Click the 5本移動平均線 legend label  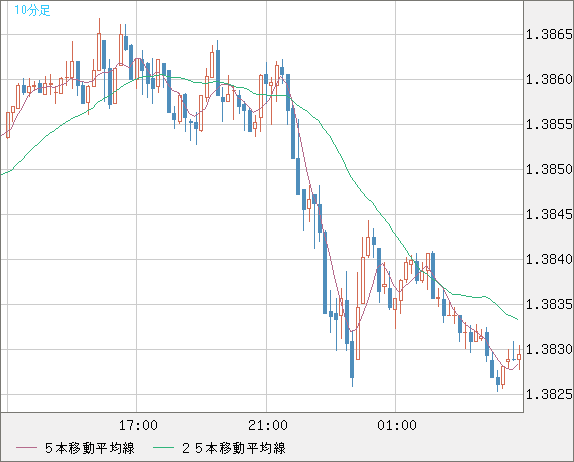pyautogui.click(x=90, y=448)
